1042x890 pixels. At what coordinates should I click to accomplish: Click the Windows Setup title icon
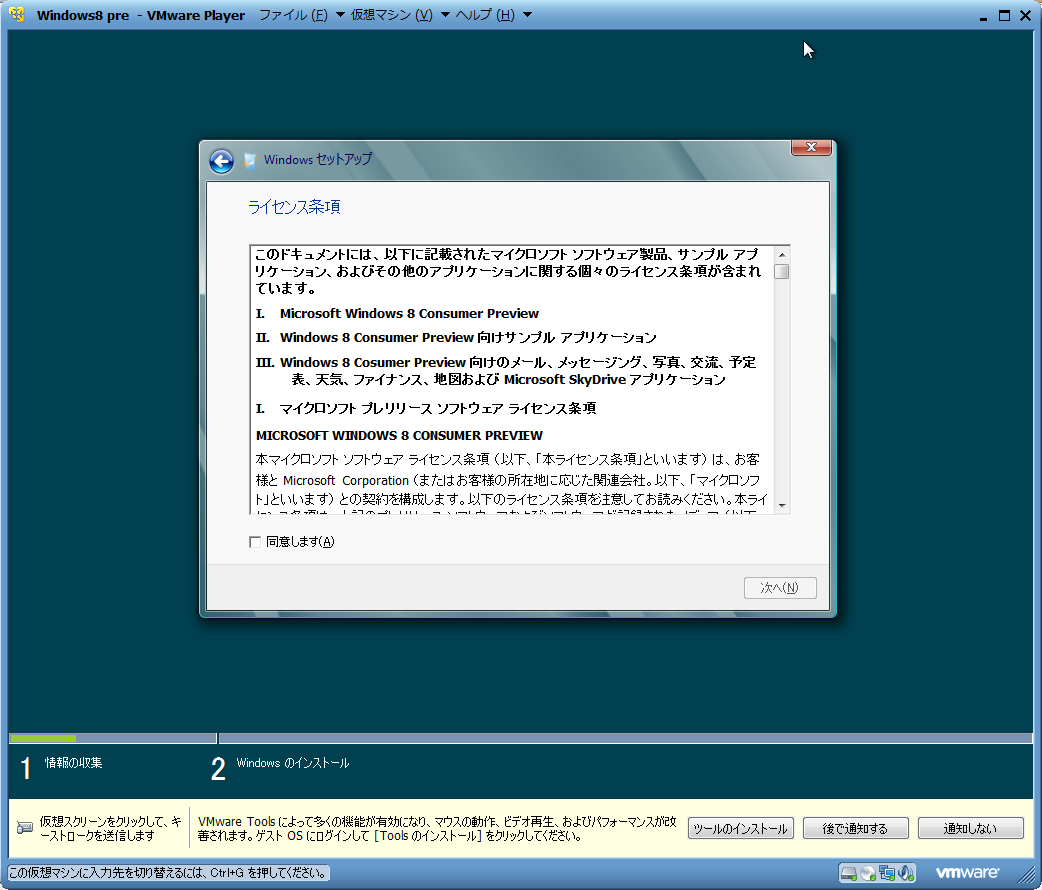250,160
